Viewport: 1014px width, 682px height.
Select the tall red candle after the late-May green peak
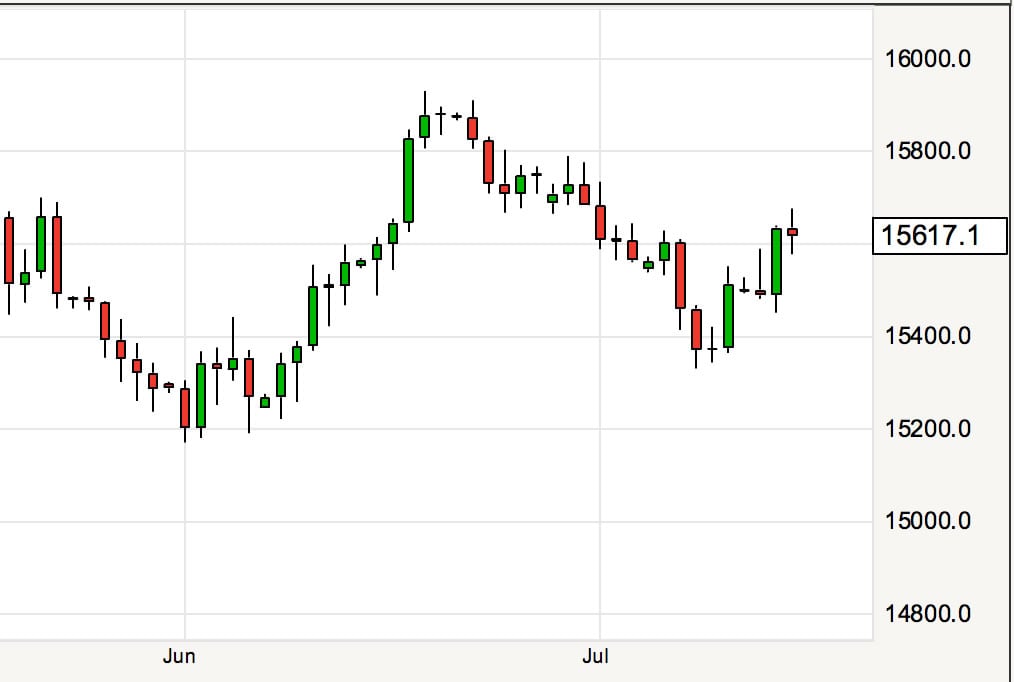pyautogui.click(x=57, y=255)
